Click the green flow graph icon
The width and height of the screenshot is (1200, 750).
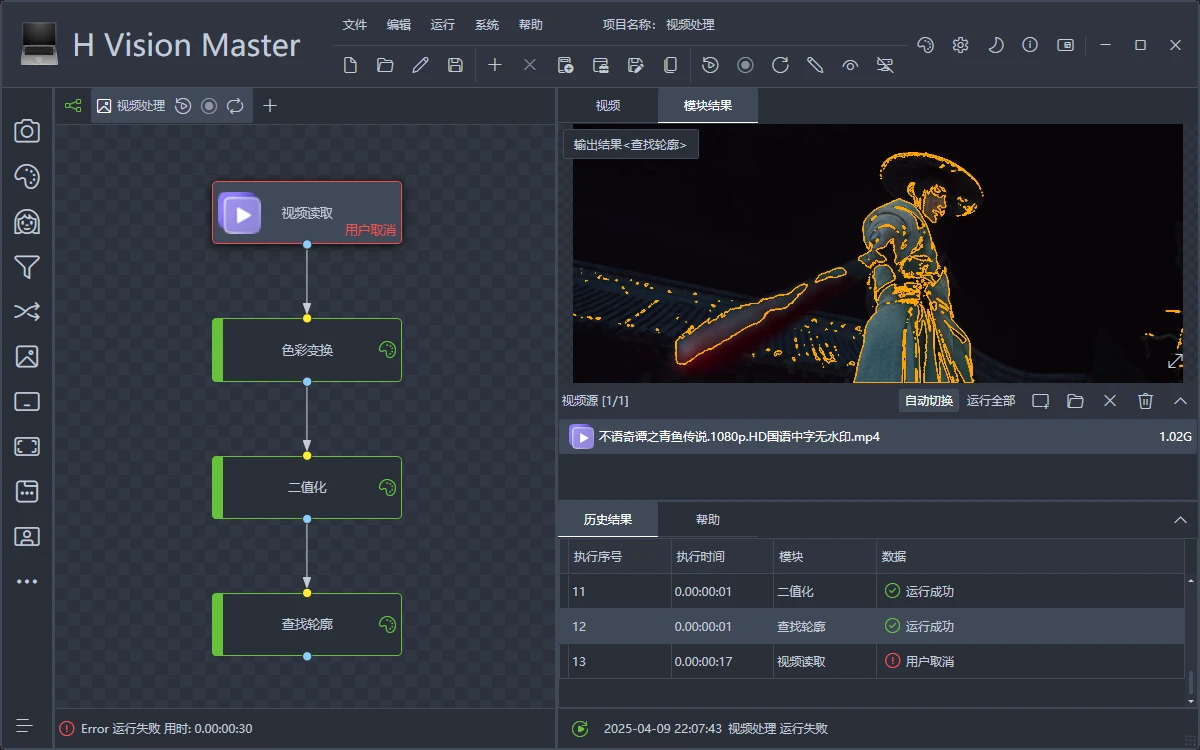pos(73,105)
